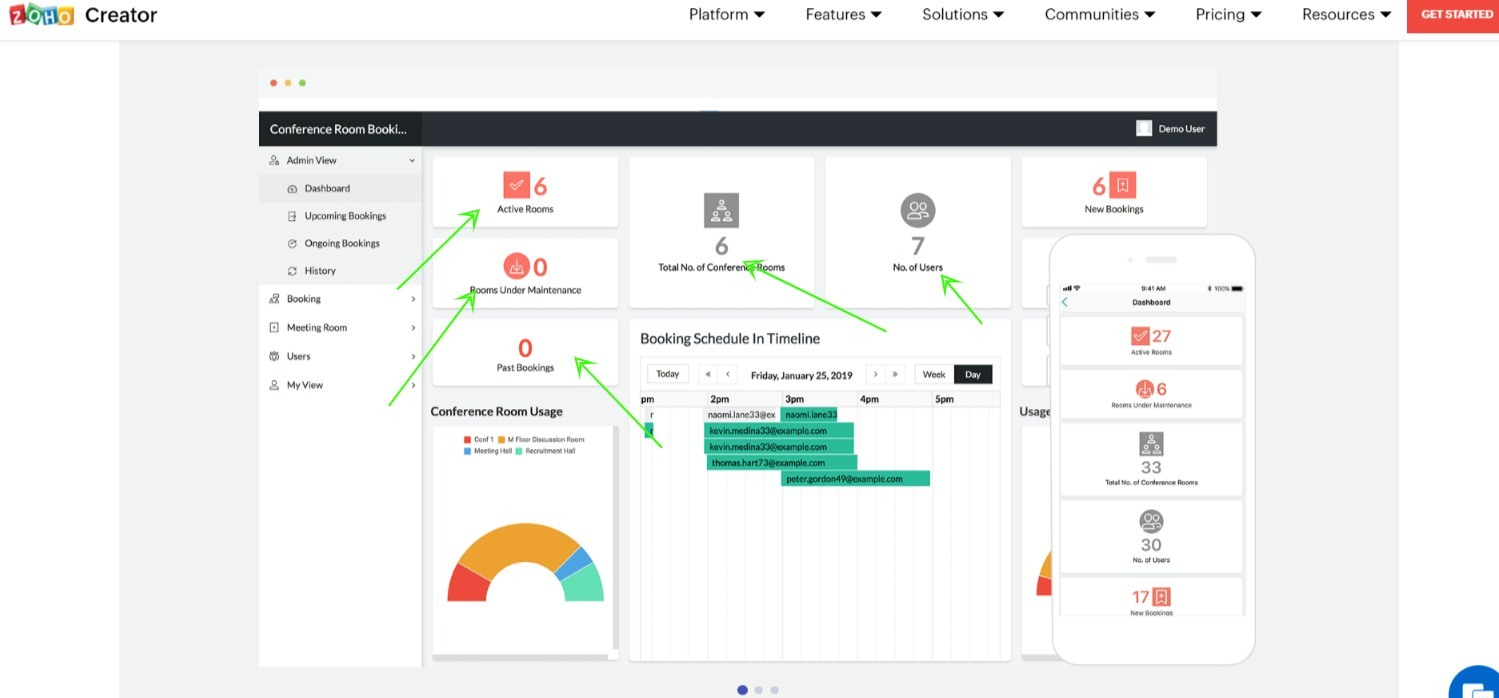Open the Pricing menu
Image resolution: width=1499 pixels, height=698 pixels.
pyautogui.click(x=1228, y=14)
